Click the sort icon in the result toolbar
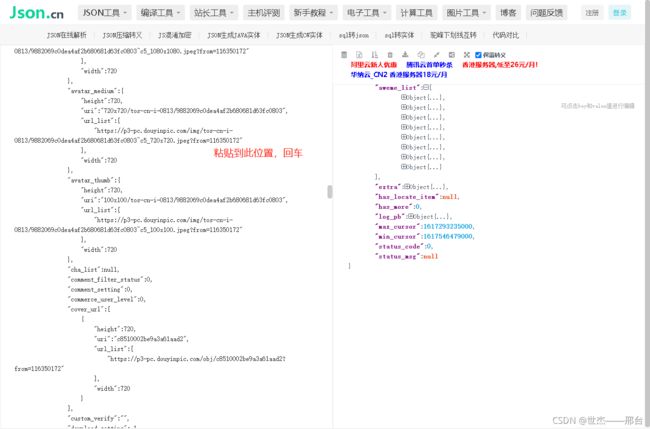Viewport: 650px width, 429px height. (x=374, y=55)
